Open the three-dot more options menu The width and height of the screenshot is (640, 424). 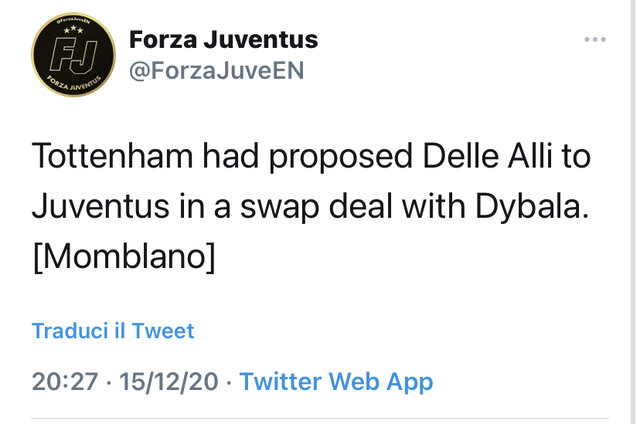point(595,40)
